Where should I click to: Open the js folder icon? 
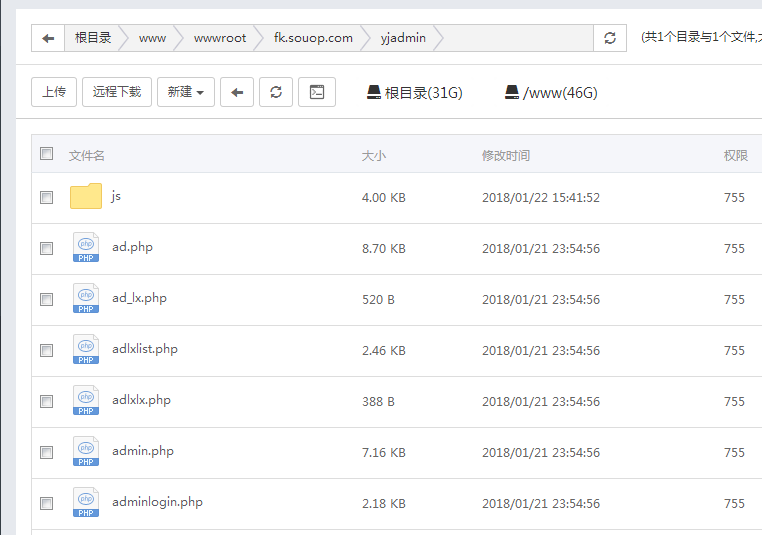pos(86,197)
